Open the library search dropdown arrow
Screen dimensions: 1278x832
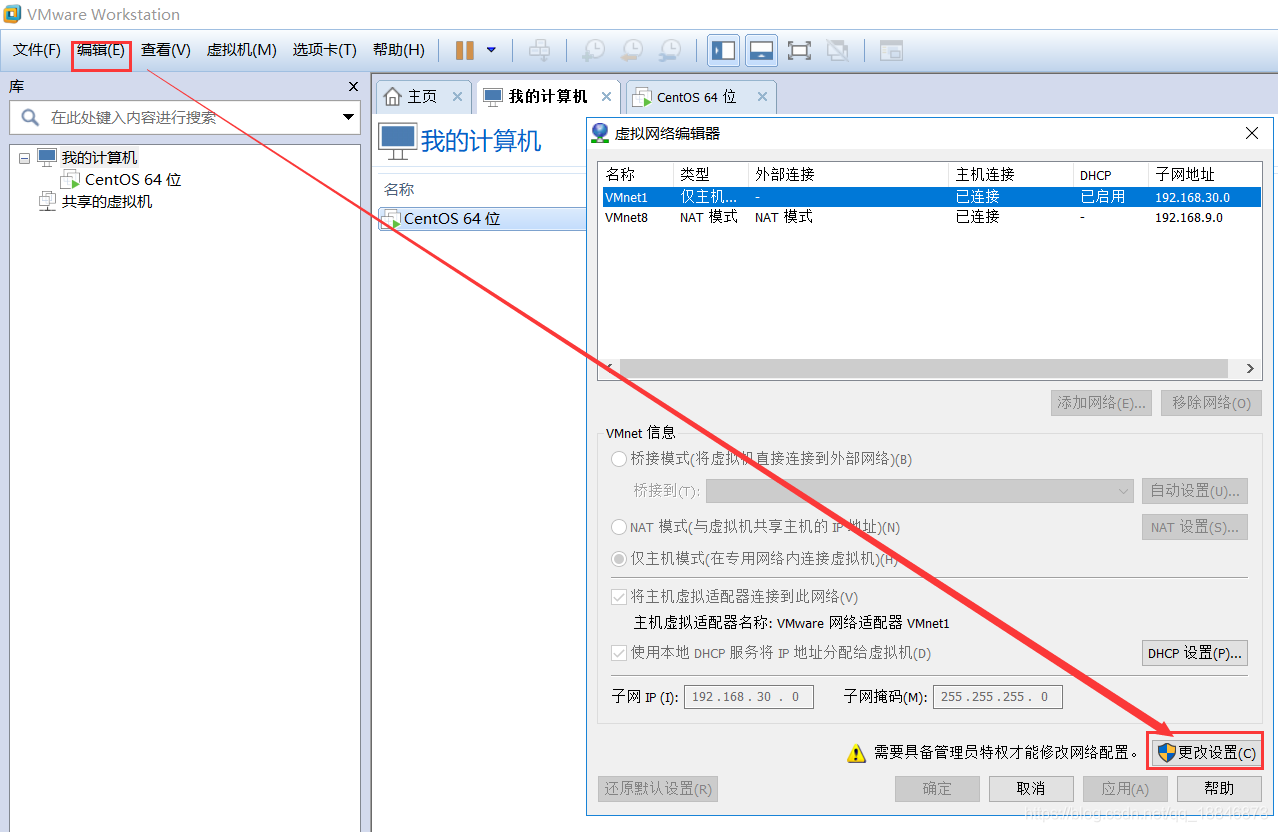coord(349,117)
